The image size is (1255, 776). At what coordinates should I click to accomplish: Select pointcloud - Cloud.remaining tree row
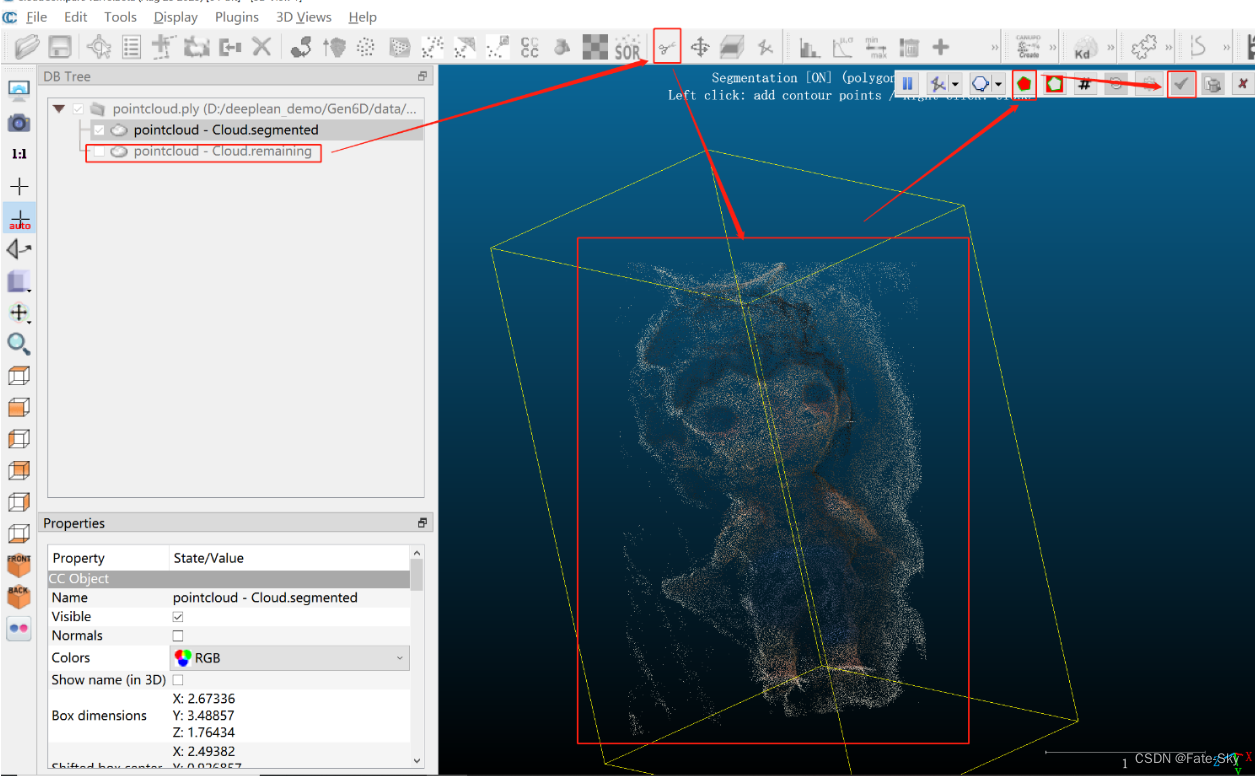pos(223,152)
